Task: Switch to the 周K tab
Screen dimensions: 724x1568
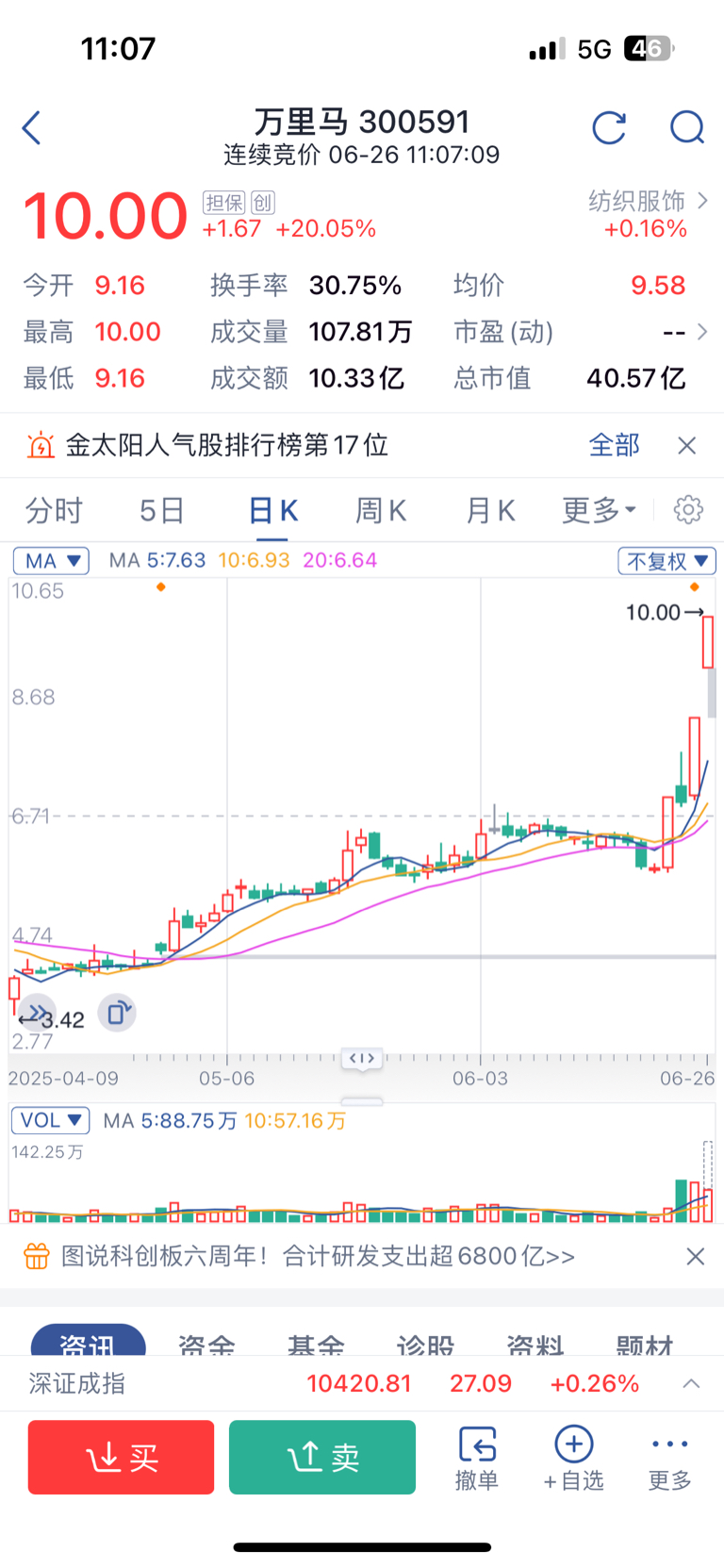Action: pos(381,510)
